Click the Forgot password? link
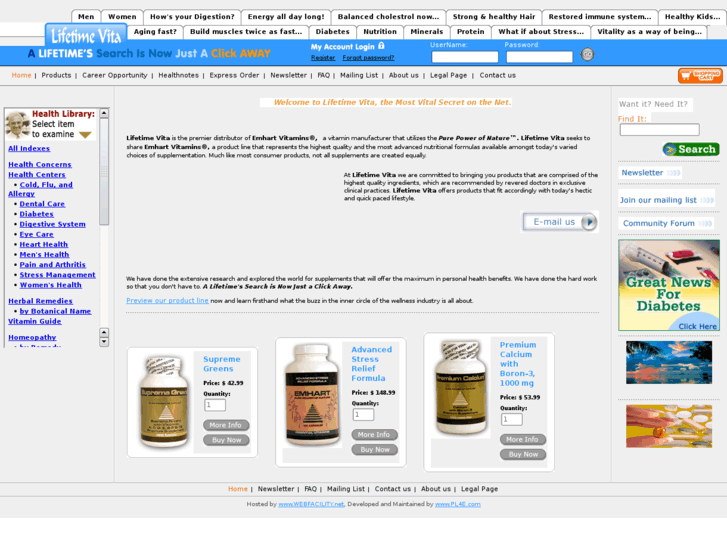Image resolution: width=727 pixels, height=545 pixels. (368, 58)
